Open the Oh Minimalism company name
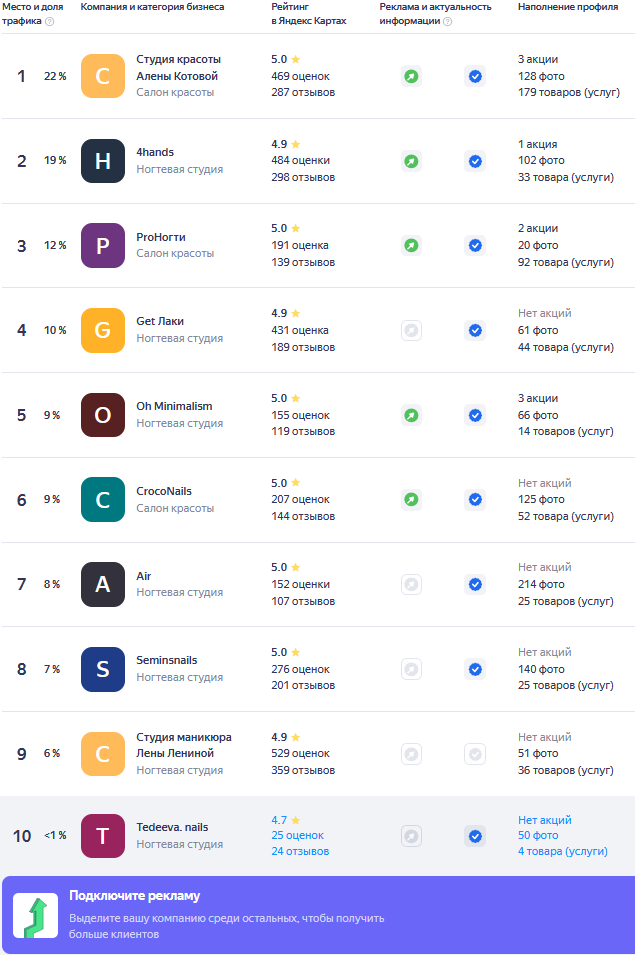This screenshot has height=955, width=635. coord(174,406)
